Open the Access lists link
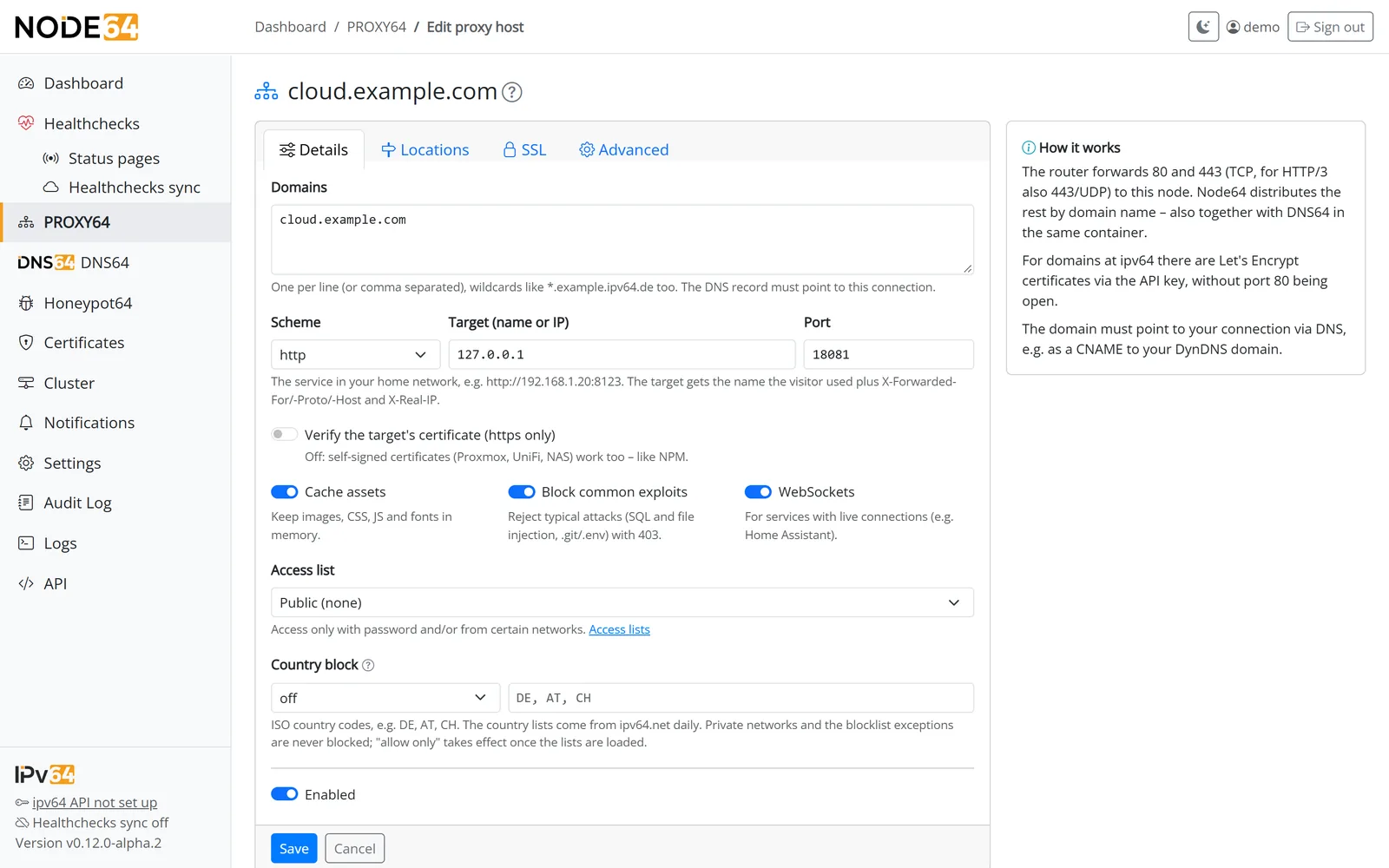The height and width of the screenshot is (868, 1389). point(619,629)
